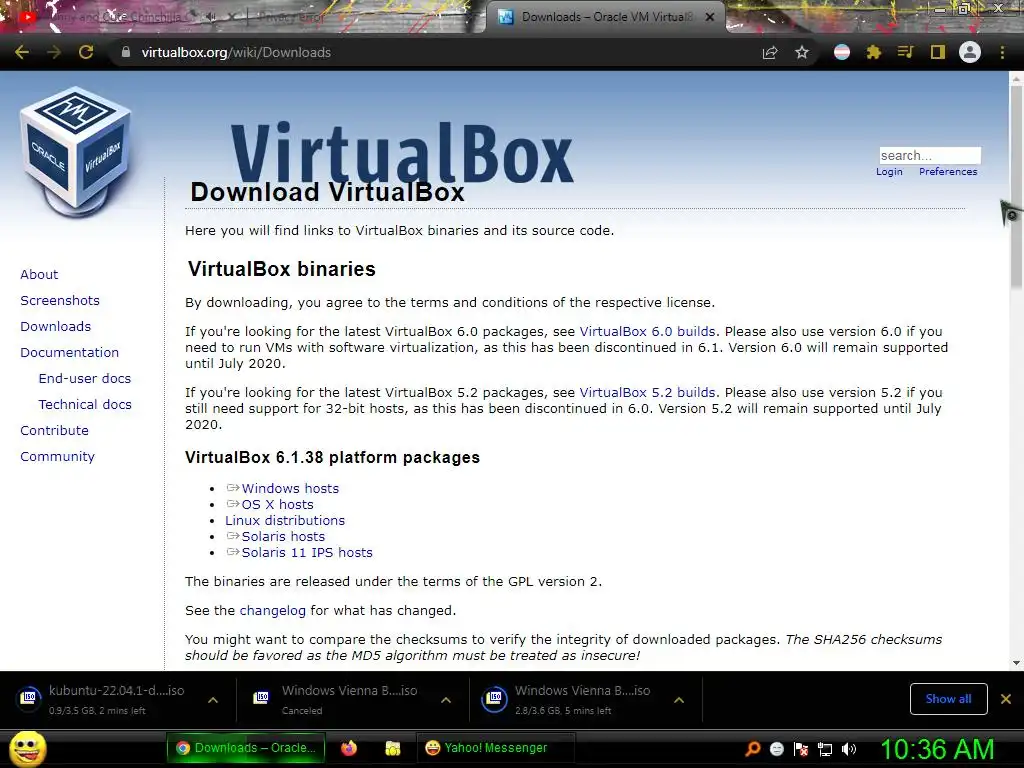Launch Firefox from the taskbar

pyautogui.click(x=349, y=748)
